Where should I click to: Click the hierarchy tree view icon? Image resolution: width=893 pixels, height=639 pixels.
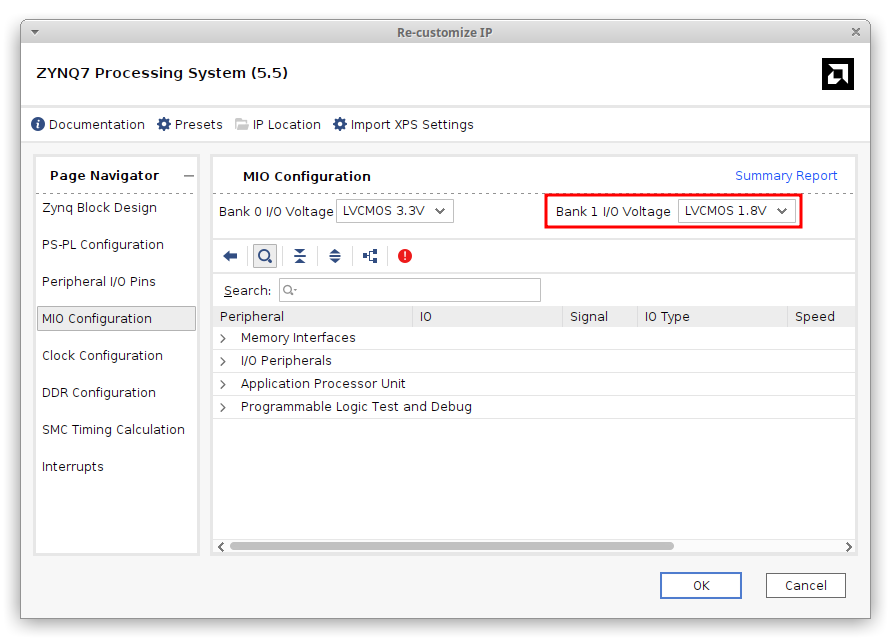(x=370, y=256)
